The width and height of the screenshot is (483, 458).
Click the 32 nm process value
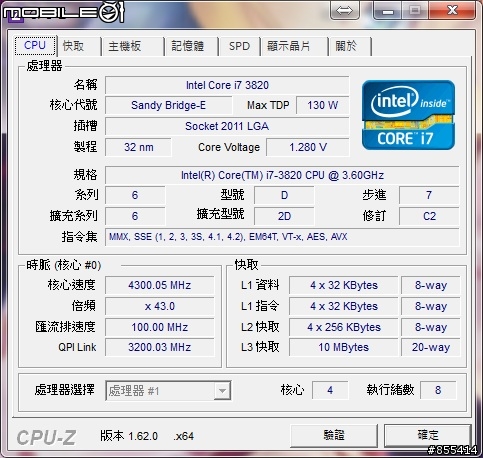[x=139, y=147]
